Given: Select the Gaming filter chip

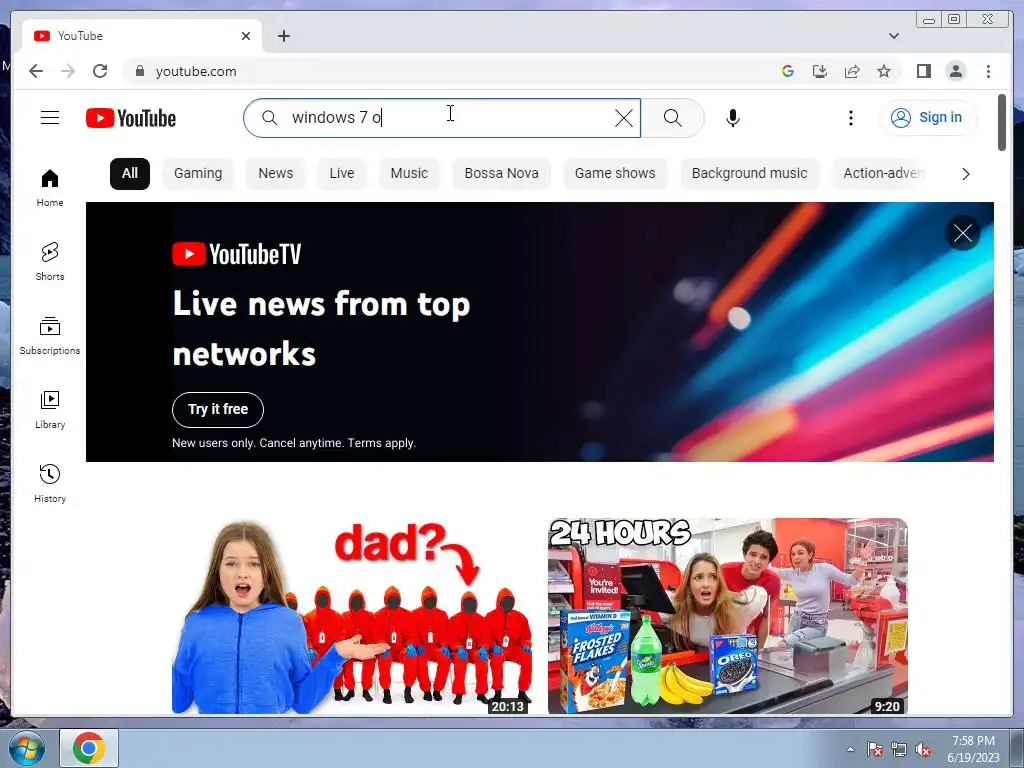Looking at the screenshot, I should coord(198,174).
